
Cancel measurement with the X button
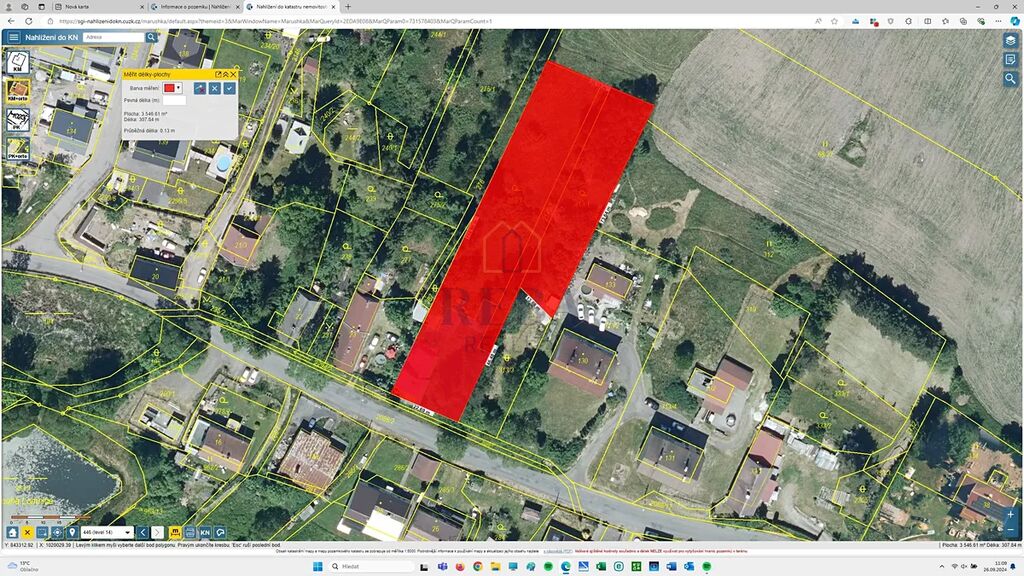[x=214, y=88]
